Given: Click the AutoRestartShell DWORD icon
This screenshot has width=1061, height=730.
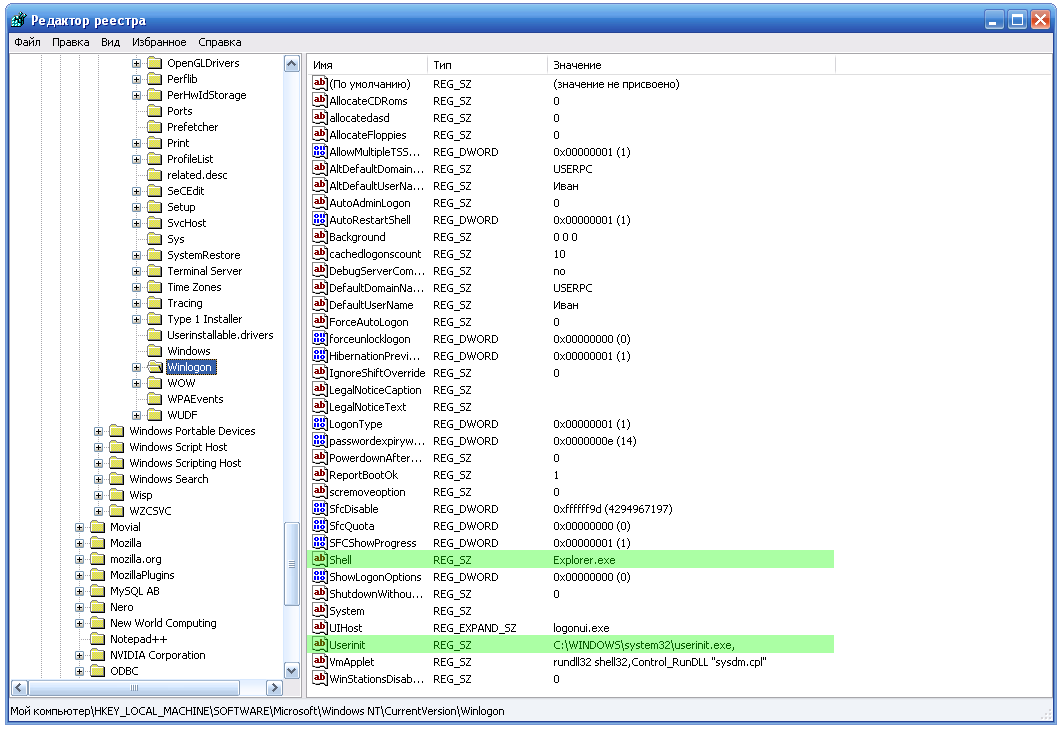Looking at the screenshot, I should pos(320,220).
